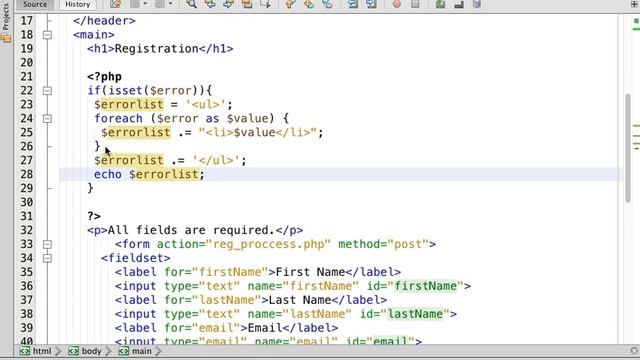The width and height of the screenshot is (640, 360).
Task: Click 'All fields are required.' text
Action: tap(191, 230)
